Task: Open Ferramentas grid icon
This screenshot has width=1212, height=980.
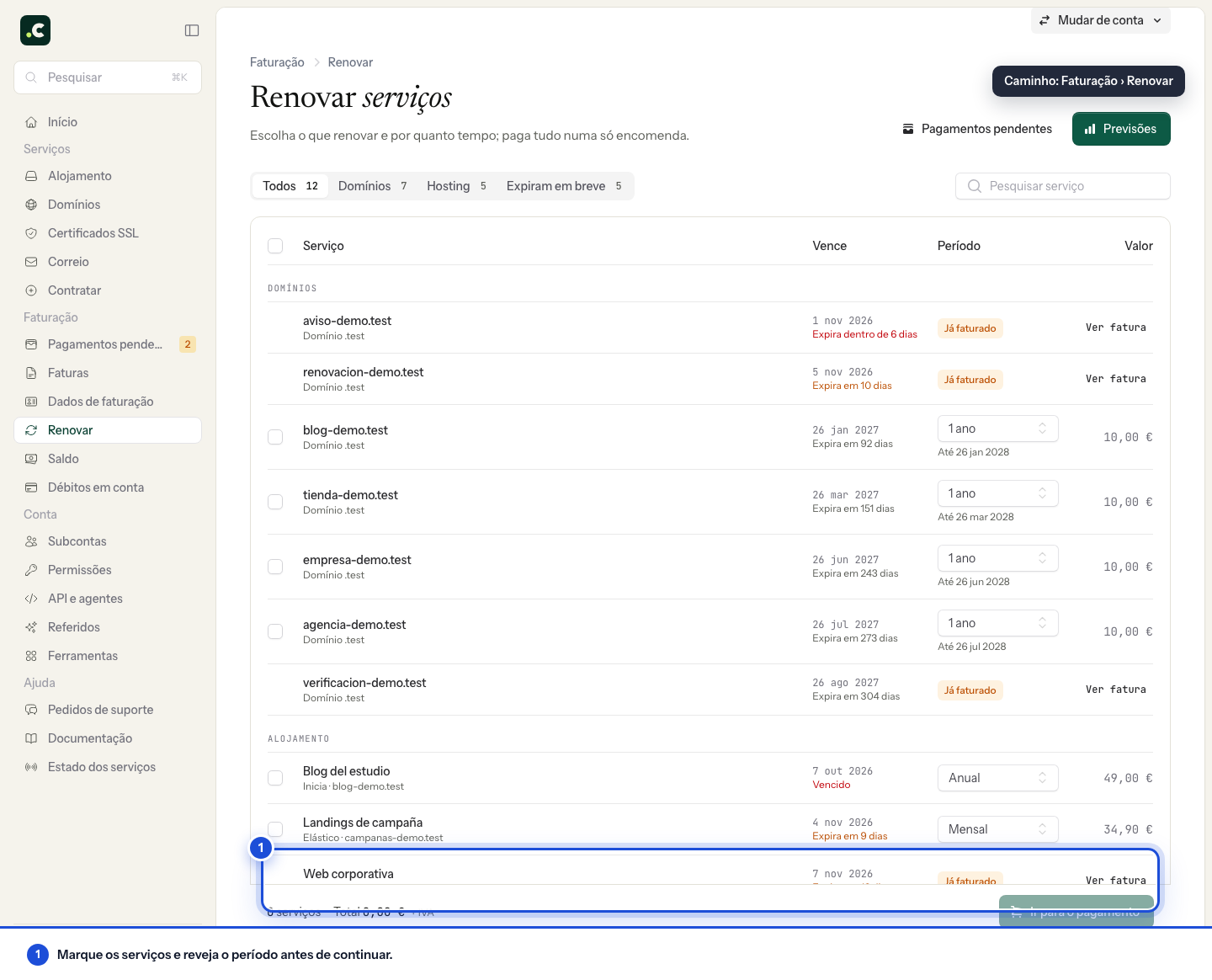Action: (31, 656)
